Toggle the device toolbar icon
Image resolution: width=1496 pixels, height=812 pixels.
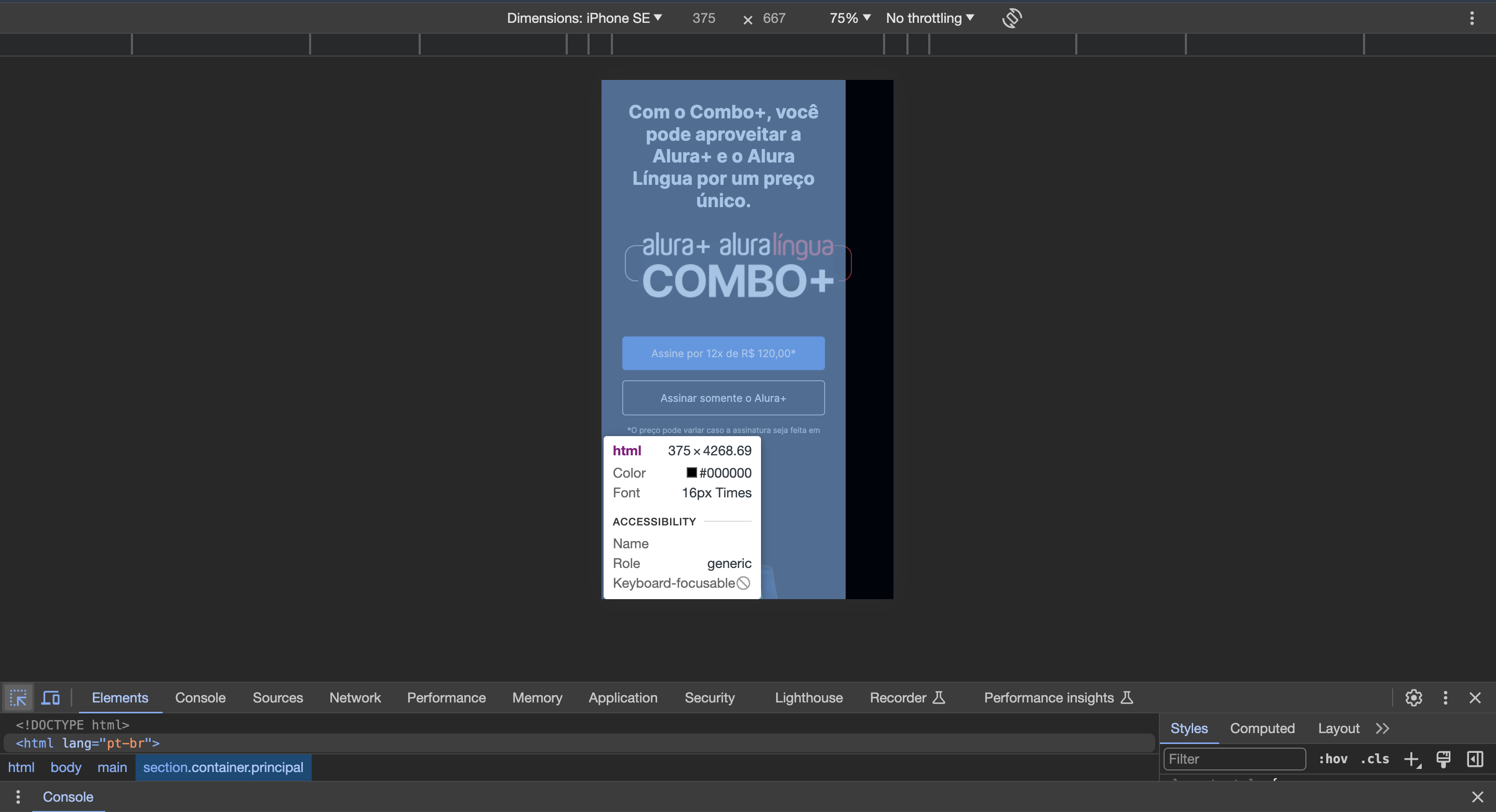point(50,698)
